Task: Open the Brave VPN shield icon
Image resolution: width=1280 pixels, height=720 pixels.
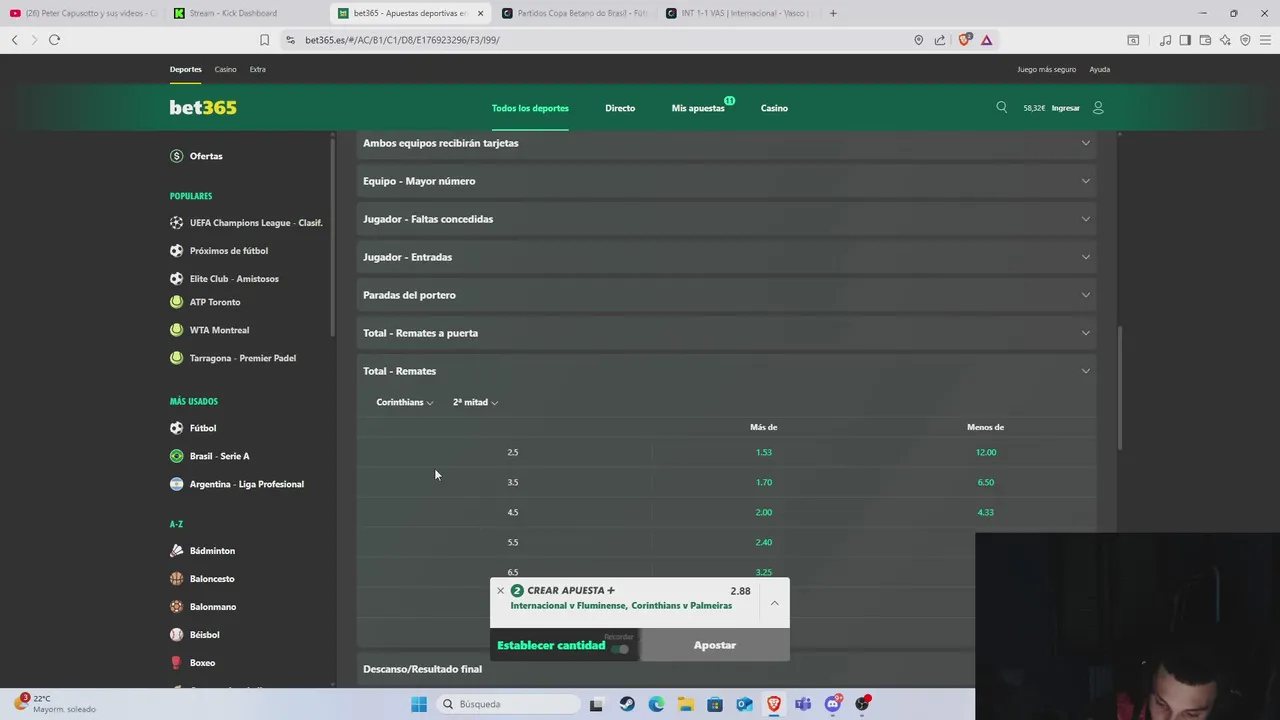Action: tap(1245, 40)
